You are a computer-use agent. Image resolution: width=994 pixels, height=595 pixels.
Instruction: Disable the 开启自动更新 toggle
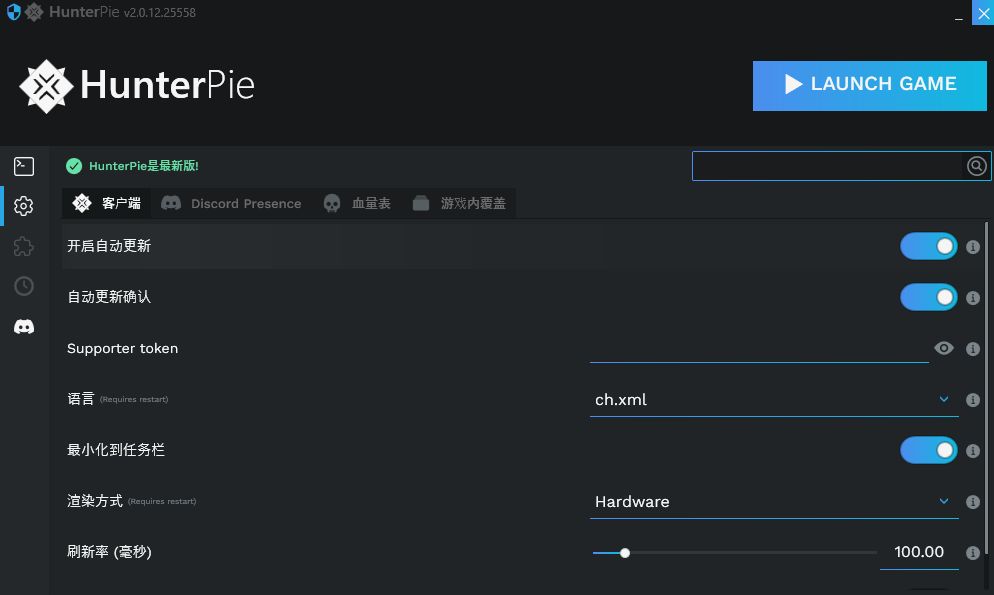(x=928, y=246)
